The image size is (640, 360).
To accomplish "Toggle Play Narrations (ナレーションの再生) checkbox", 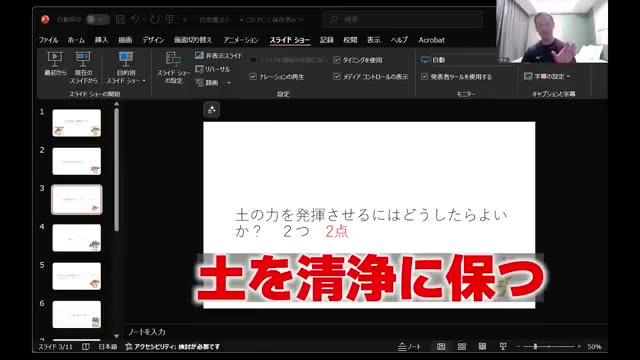I will click(253, 76).
